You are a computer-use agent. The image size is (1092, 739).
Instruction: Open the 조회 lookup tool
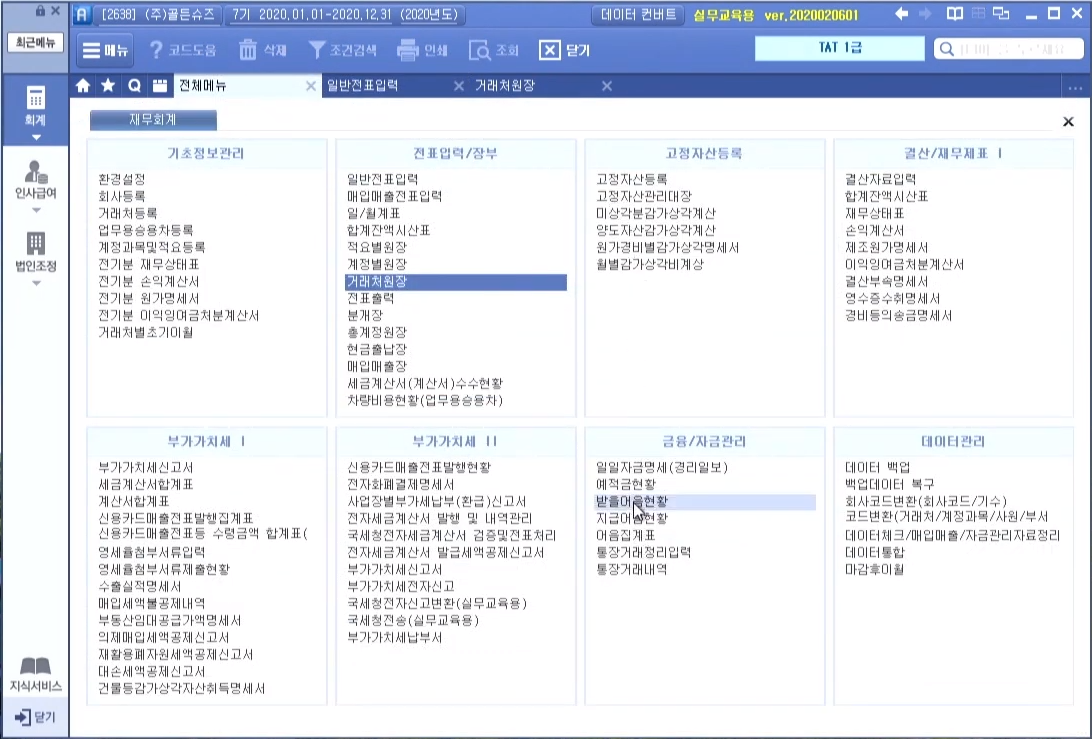pyautogui.click(x=480, y=50)
